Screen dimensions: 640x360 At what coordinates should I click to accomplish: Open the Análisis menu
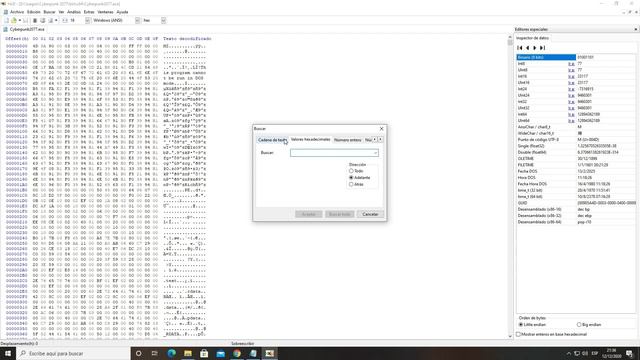pos(74,12)
